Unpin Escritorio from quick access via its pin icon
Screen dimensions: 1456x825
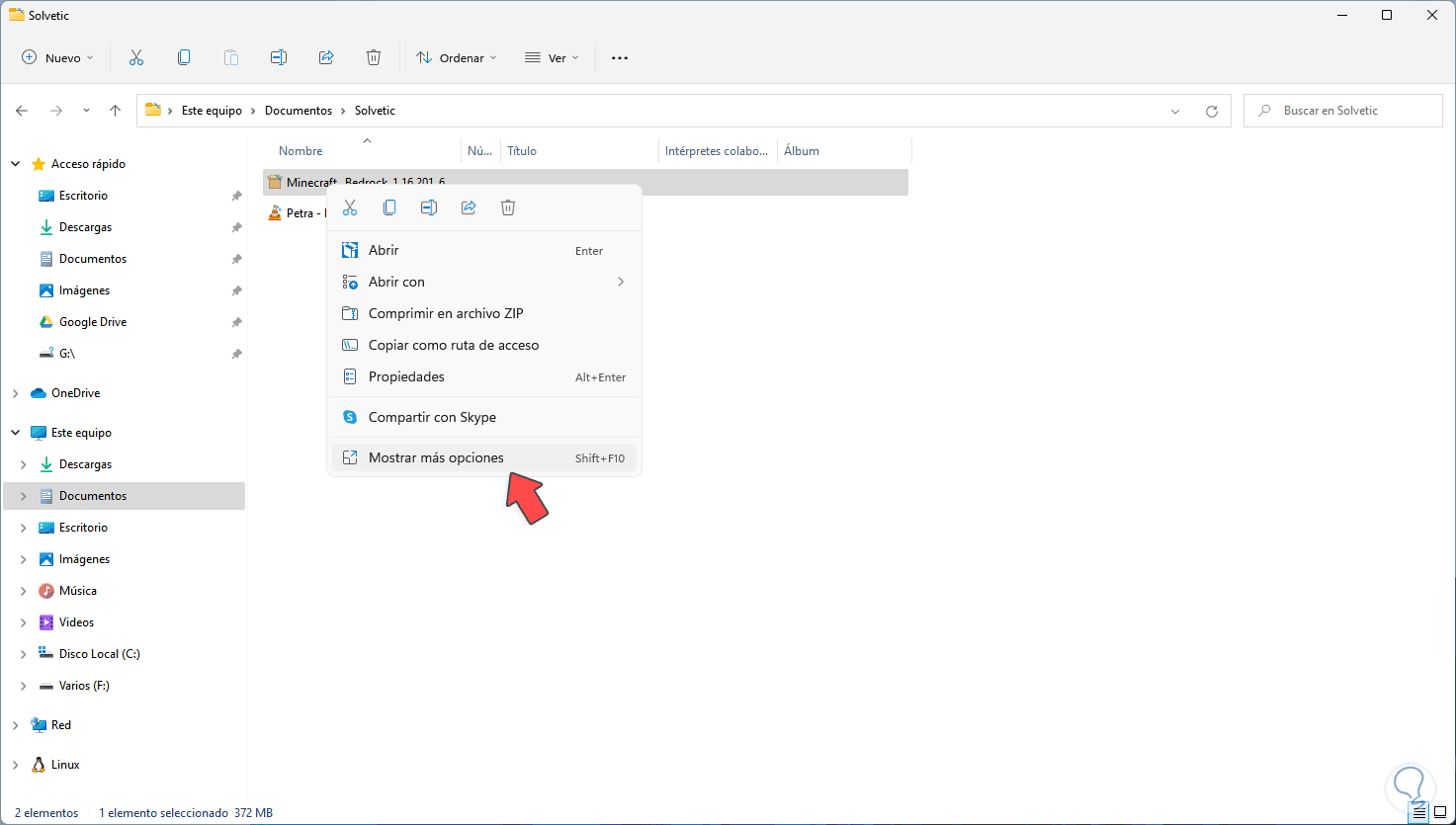pyautogui.click(x=236, y=196)
